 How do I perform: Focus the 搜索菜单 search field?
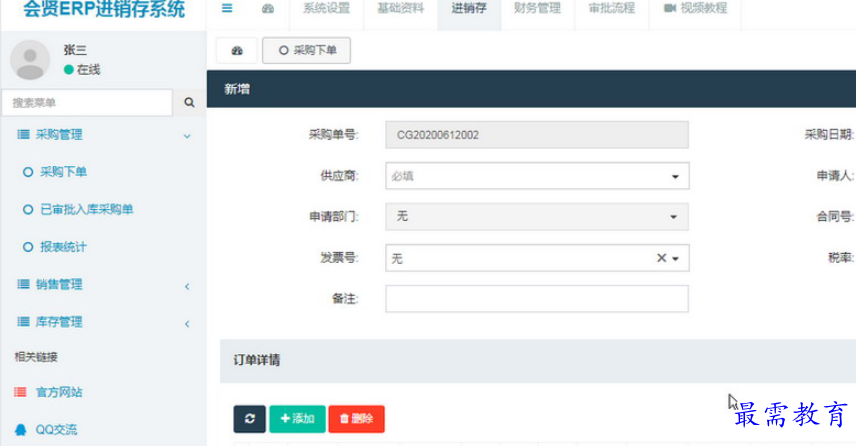point(87,103)
